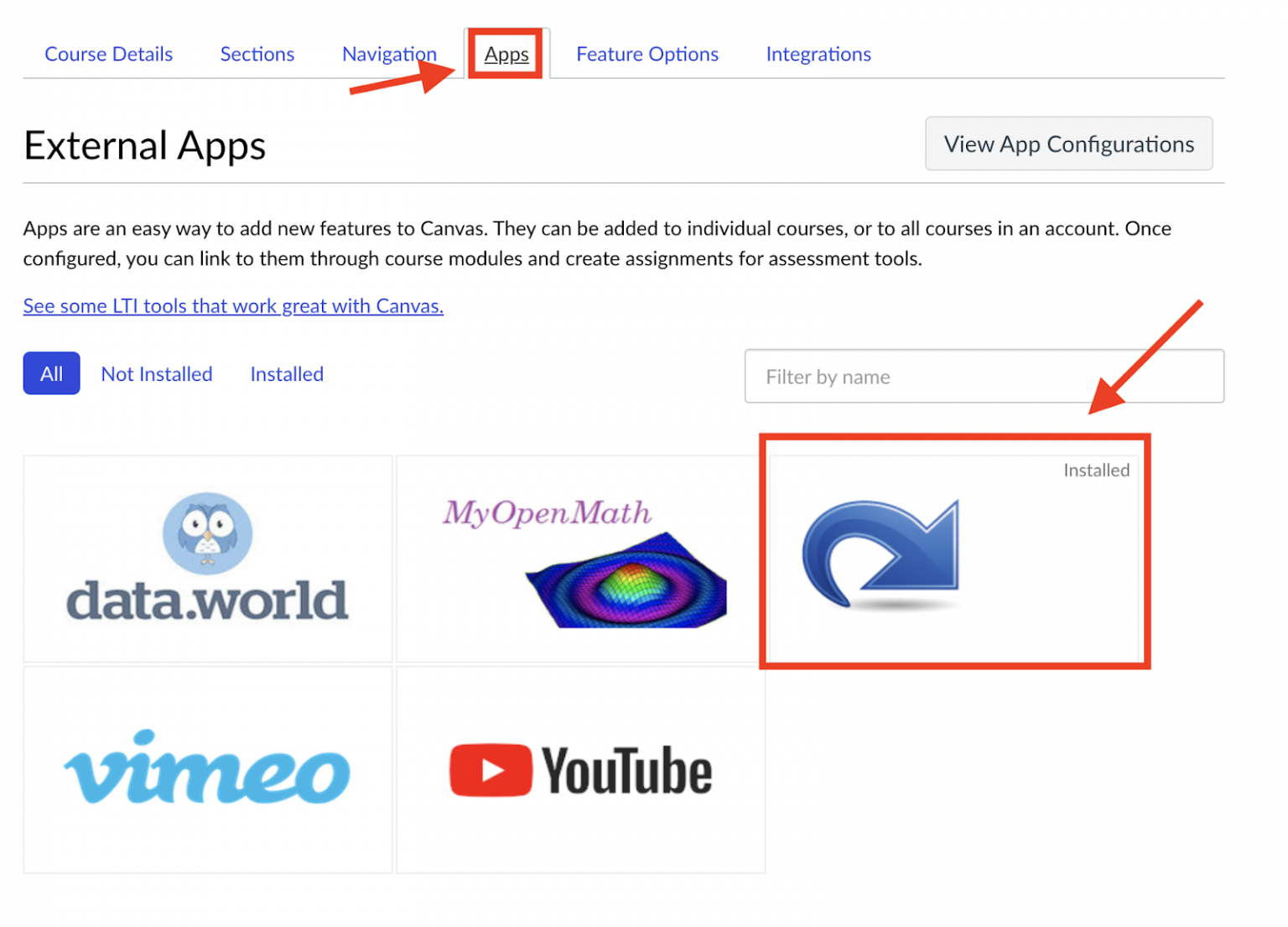Click inside the Filter by name field
The height and width of the screenshot is (927, 1288).
[984, 376]
